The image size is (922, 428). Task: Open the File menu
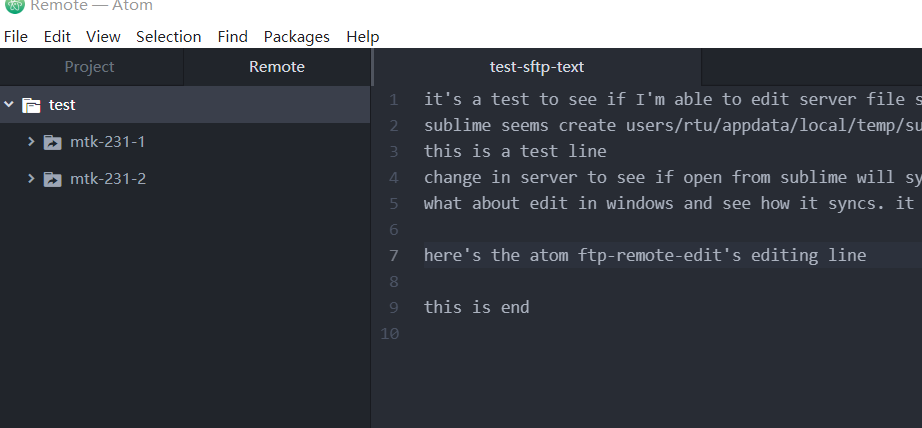click(x=15, y=36)
